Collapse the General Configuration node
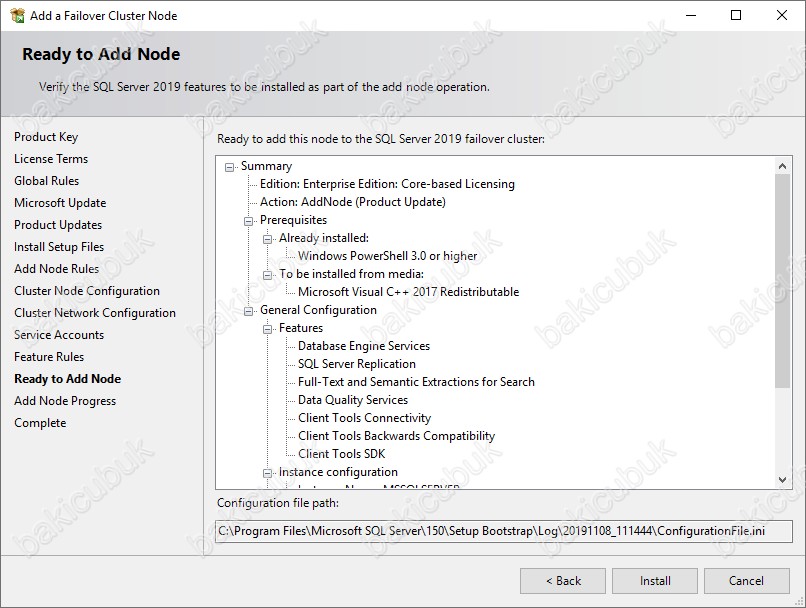 point(248,311)
